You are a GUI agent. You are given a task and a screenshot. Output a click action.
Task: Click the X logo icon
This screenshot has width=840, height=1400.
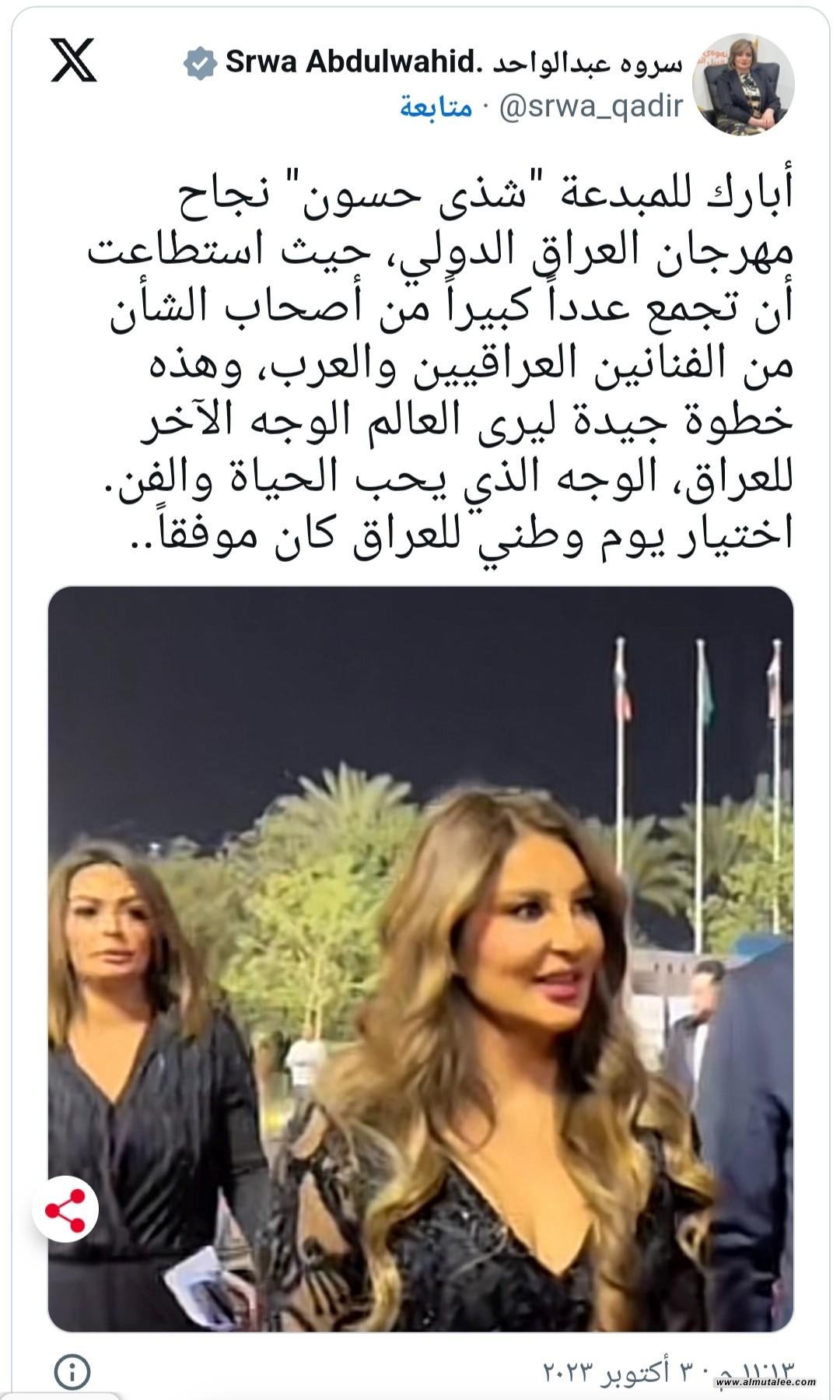coord(74,60)
